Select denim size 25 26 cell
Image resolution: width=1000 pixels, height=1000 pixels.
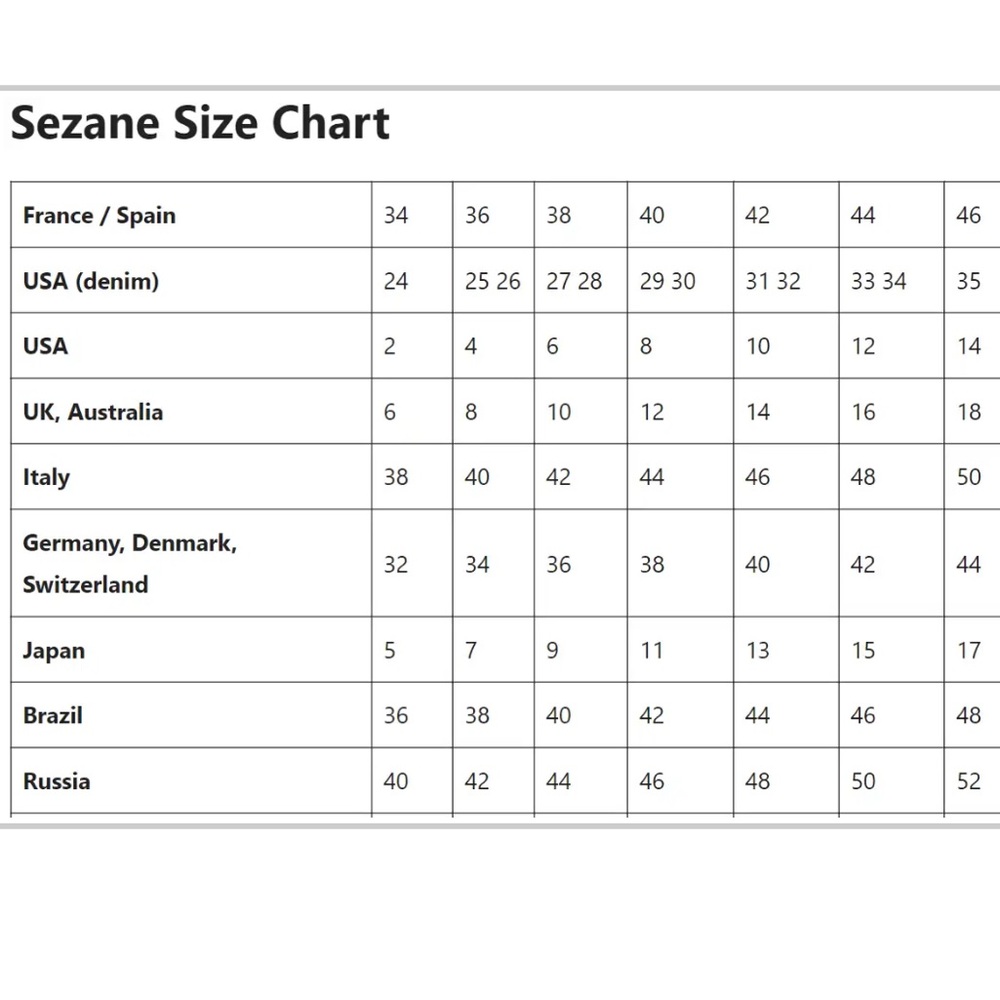pos(493,282)
